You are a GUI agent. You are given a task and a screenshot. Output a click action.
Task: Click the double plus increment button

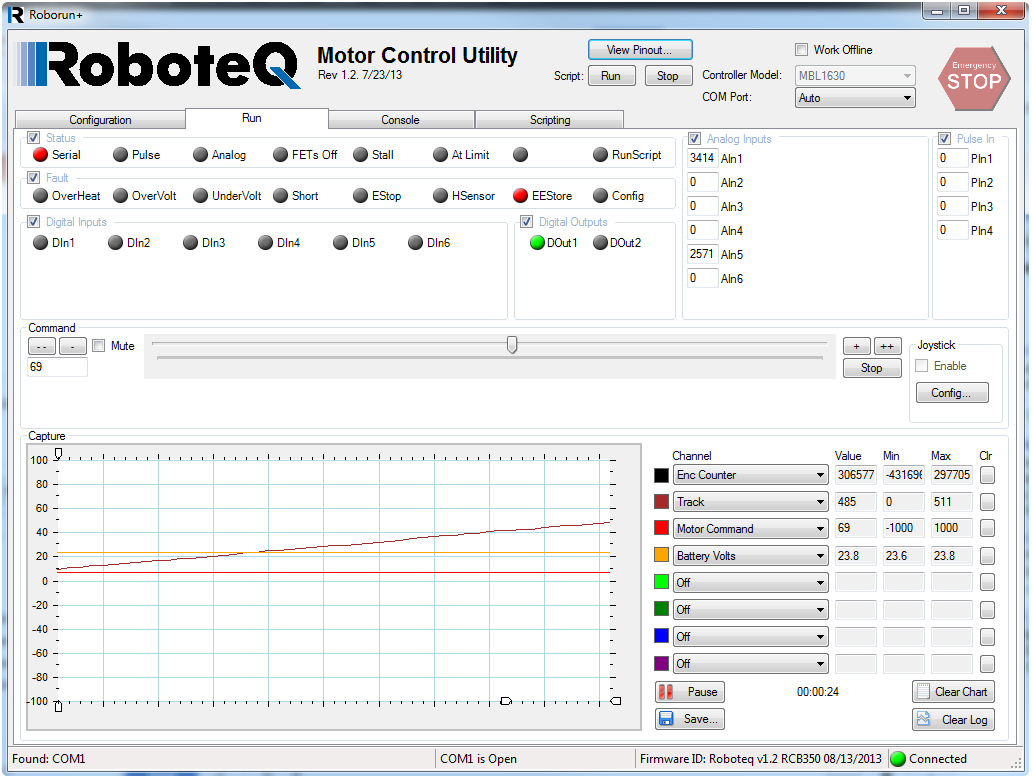tap(887, 346)
